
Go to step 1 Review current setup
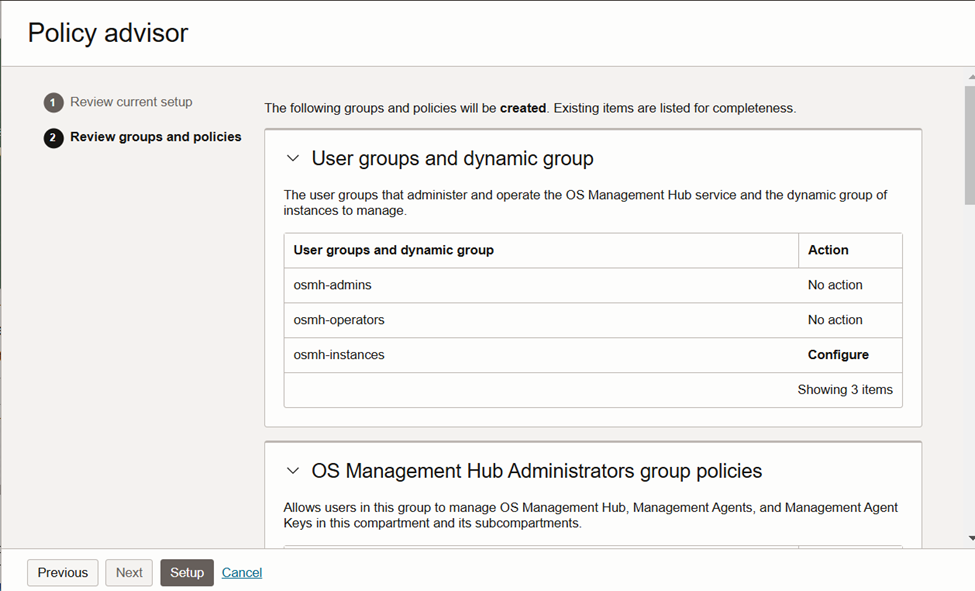click(x=131, y=102)
